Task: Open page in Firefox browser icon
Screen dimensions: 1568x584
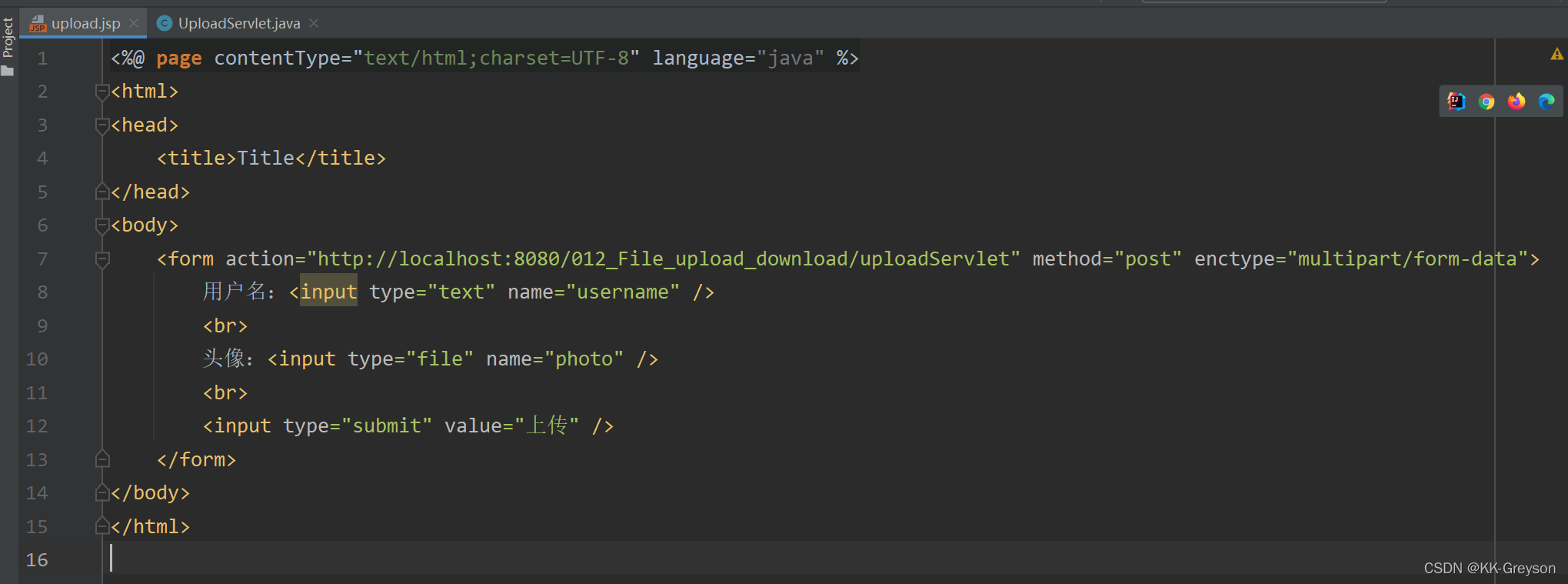Action: (x=1516, y=102)
